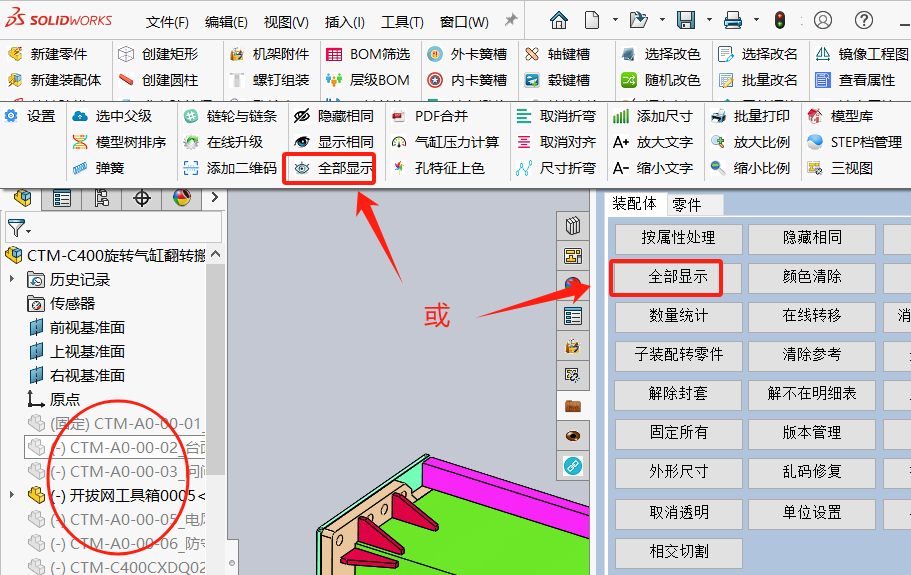Click the traffic light rebuild icon
The height and width of the screenshot is (575, 911).
[x=780, y=20]
